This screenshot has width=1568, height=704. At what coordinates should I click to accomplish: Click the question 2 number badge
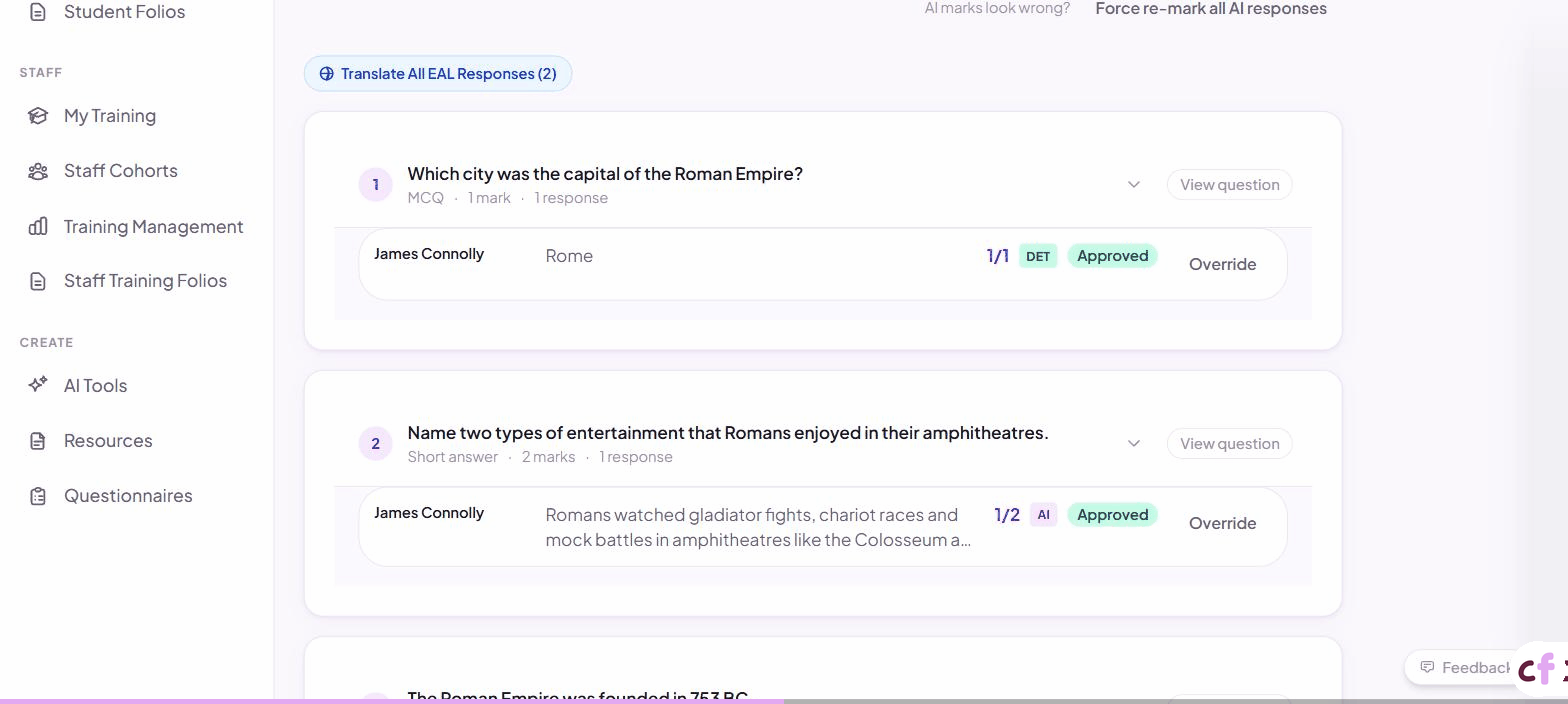(376, 444)
